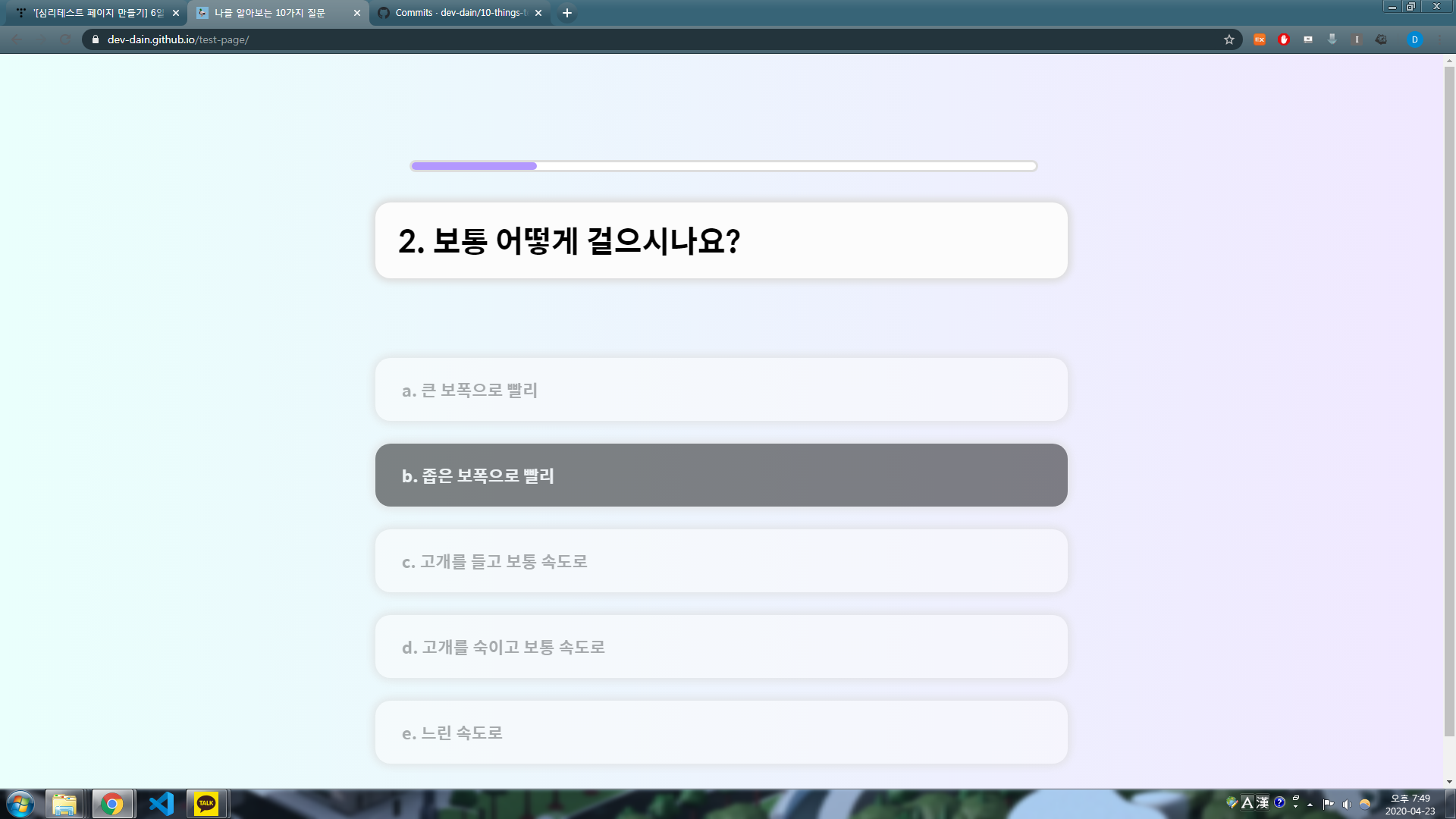The image size is (1456, 819).
Task: Open Chrome three-dot menu
Action: point(1440,39)
